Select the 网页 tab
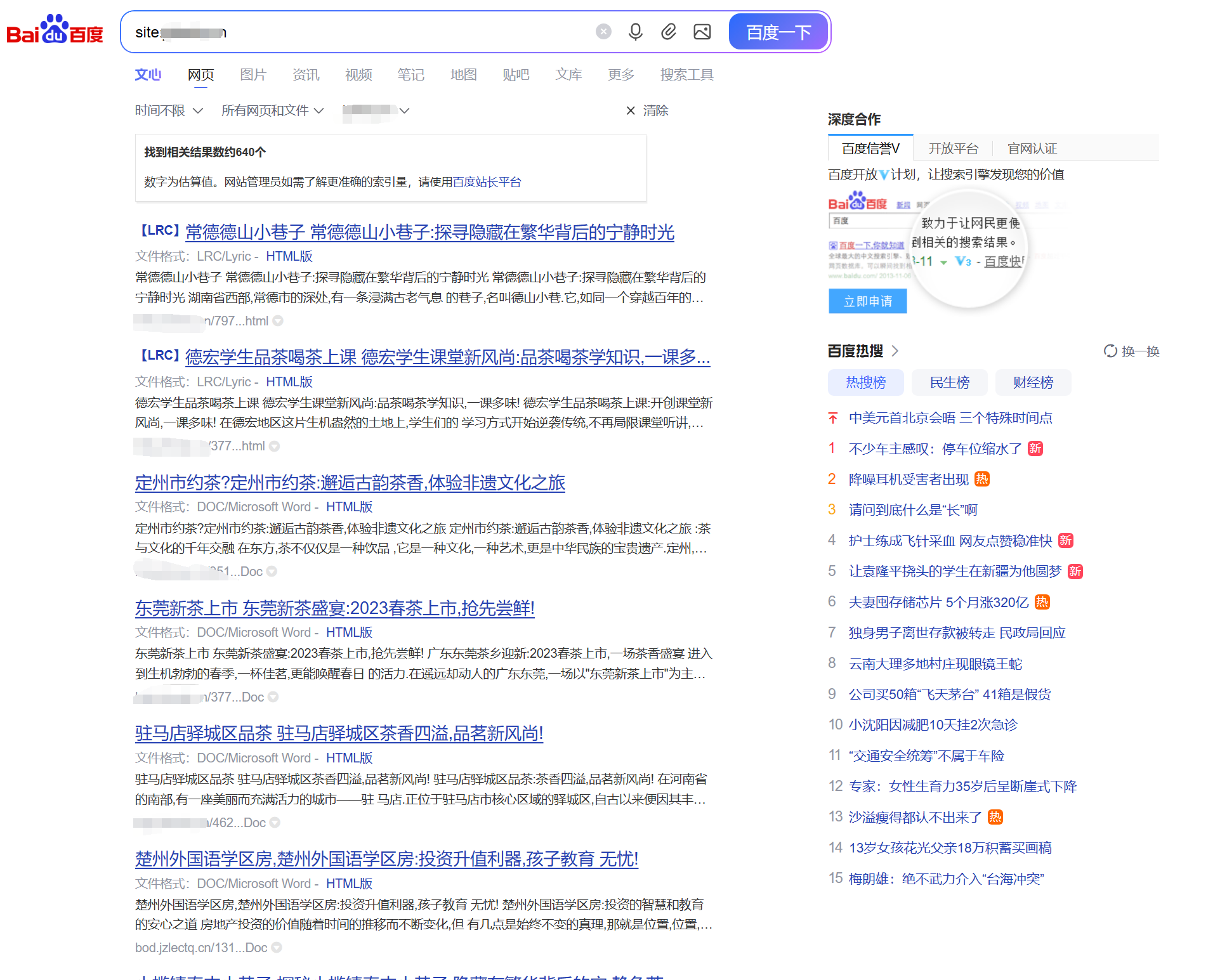This screenshot has height=980, width=1227. pyautogui.click(x=201, y=75)
